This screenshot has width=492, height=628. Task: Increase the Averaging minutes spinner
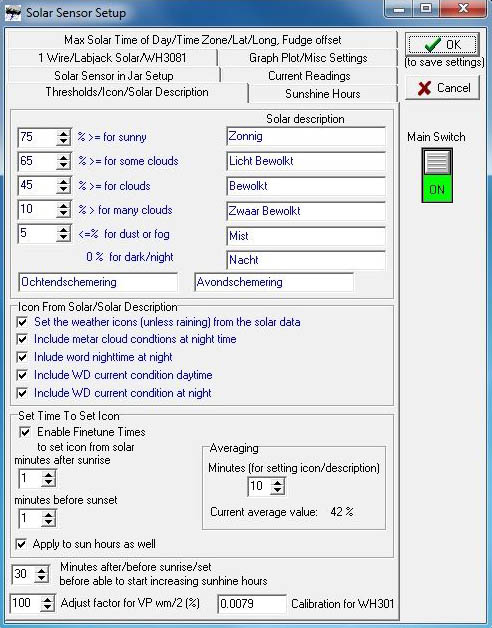(x=277, y=483)
